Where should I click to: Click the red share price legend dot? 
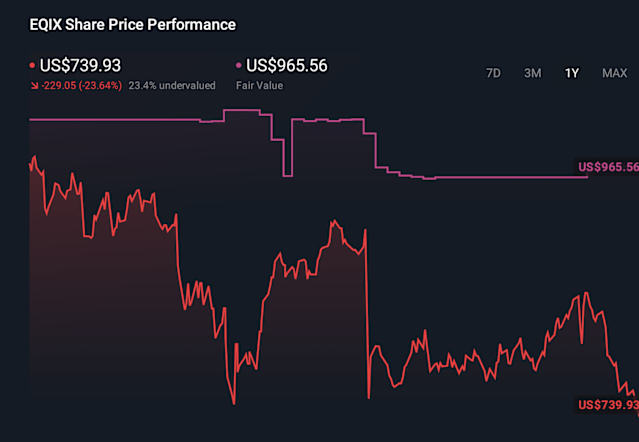click(32, 66)
